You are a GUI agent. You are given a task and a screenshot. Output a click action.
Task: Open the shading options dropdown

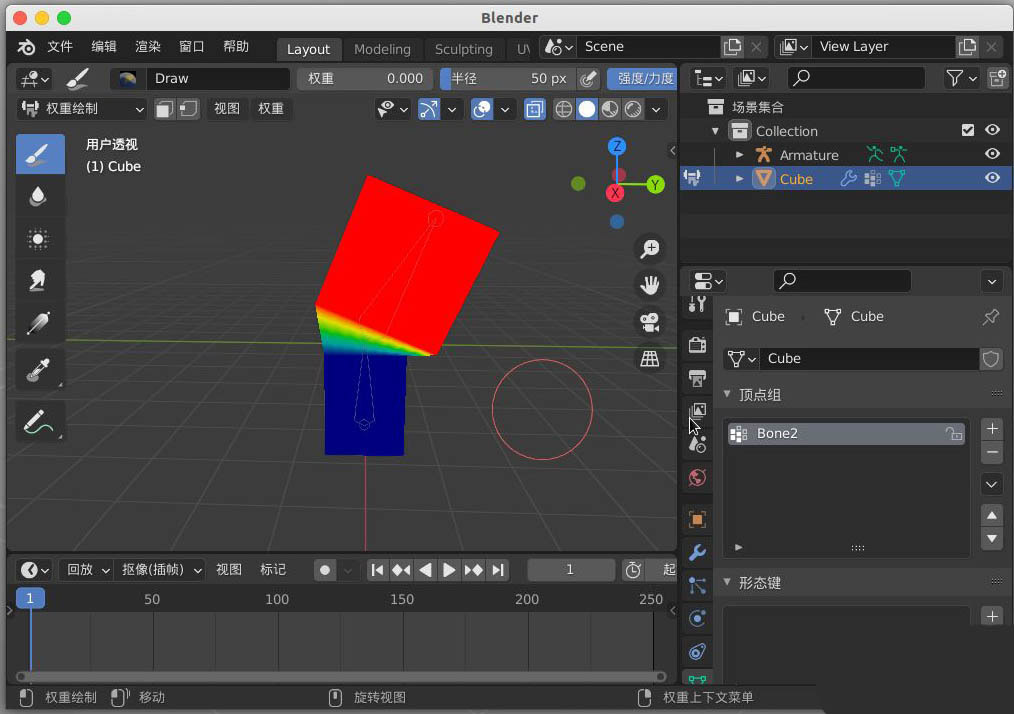[656, 109]
